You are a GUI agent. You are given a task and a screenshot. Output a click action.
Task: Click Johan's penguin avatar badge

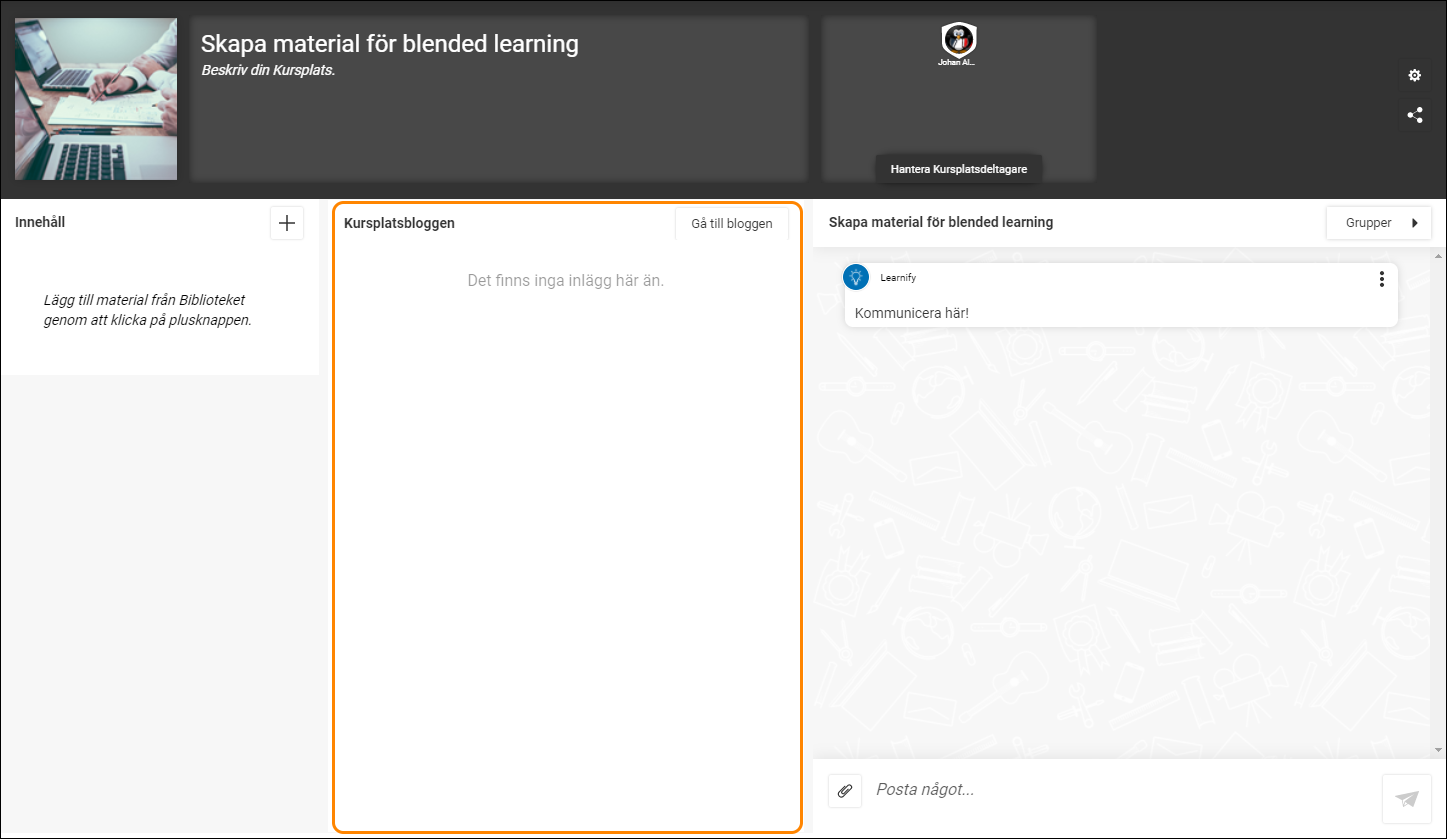(958, 39)
